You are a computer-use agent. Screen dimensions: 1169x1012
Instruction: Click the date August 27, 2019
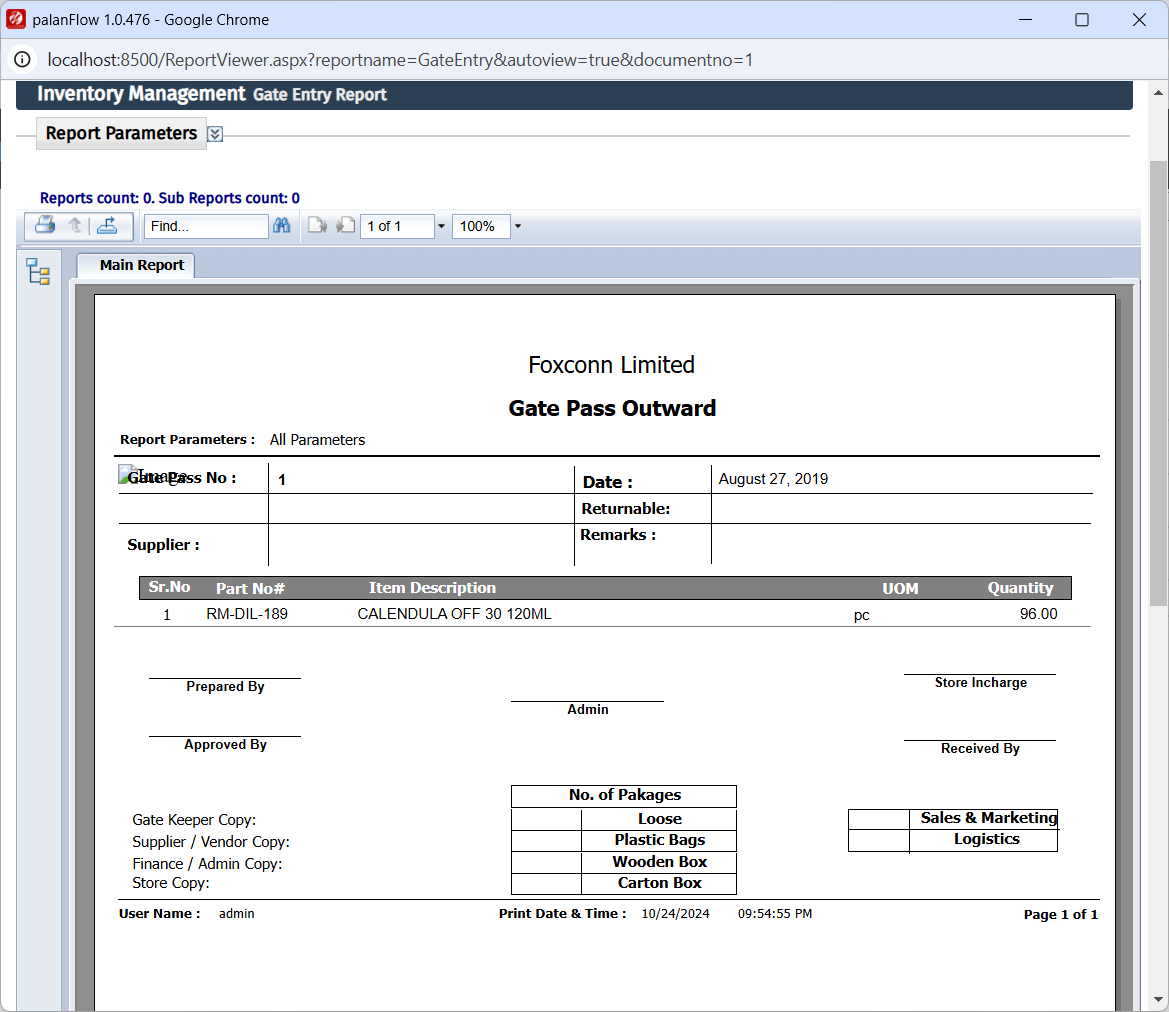[x=773, y=479]
